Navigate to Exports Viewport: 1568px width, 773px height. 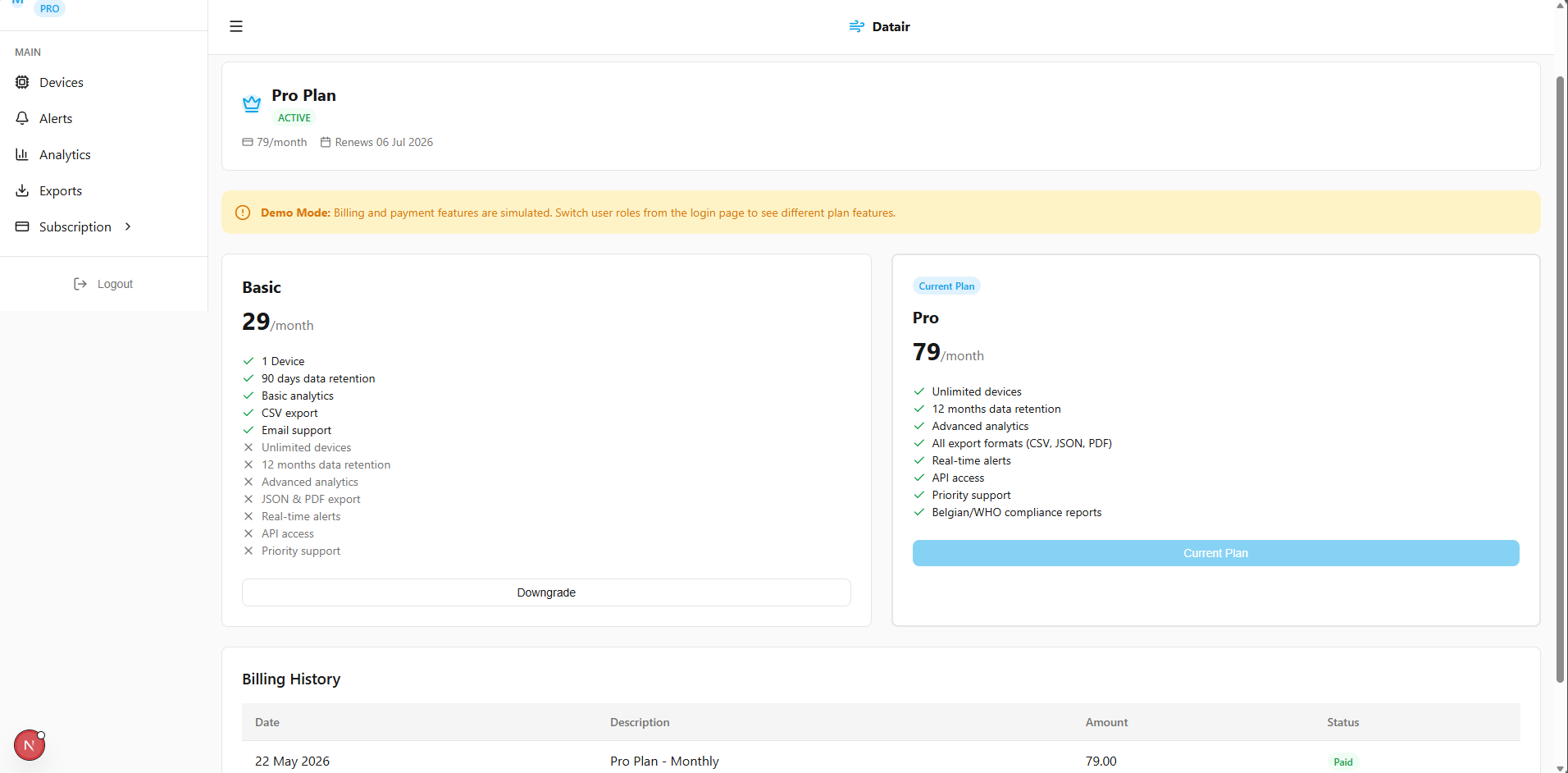[61, 190]
